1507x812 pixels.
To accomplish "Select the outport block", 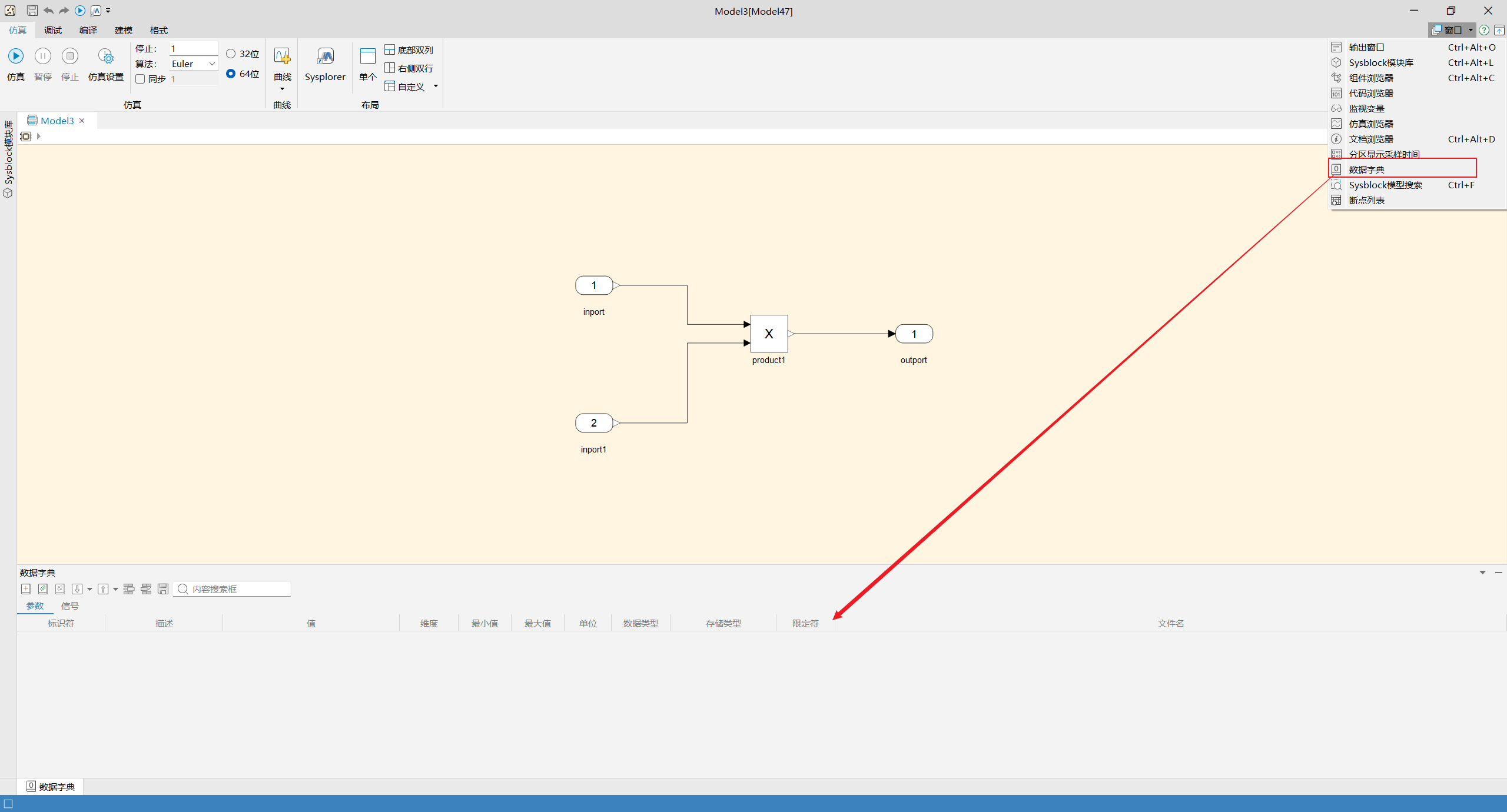I will tap(914, 334).
